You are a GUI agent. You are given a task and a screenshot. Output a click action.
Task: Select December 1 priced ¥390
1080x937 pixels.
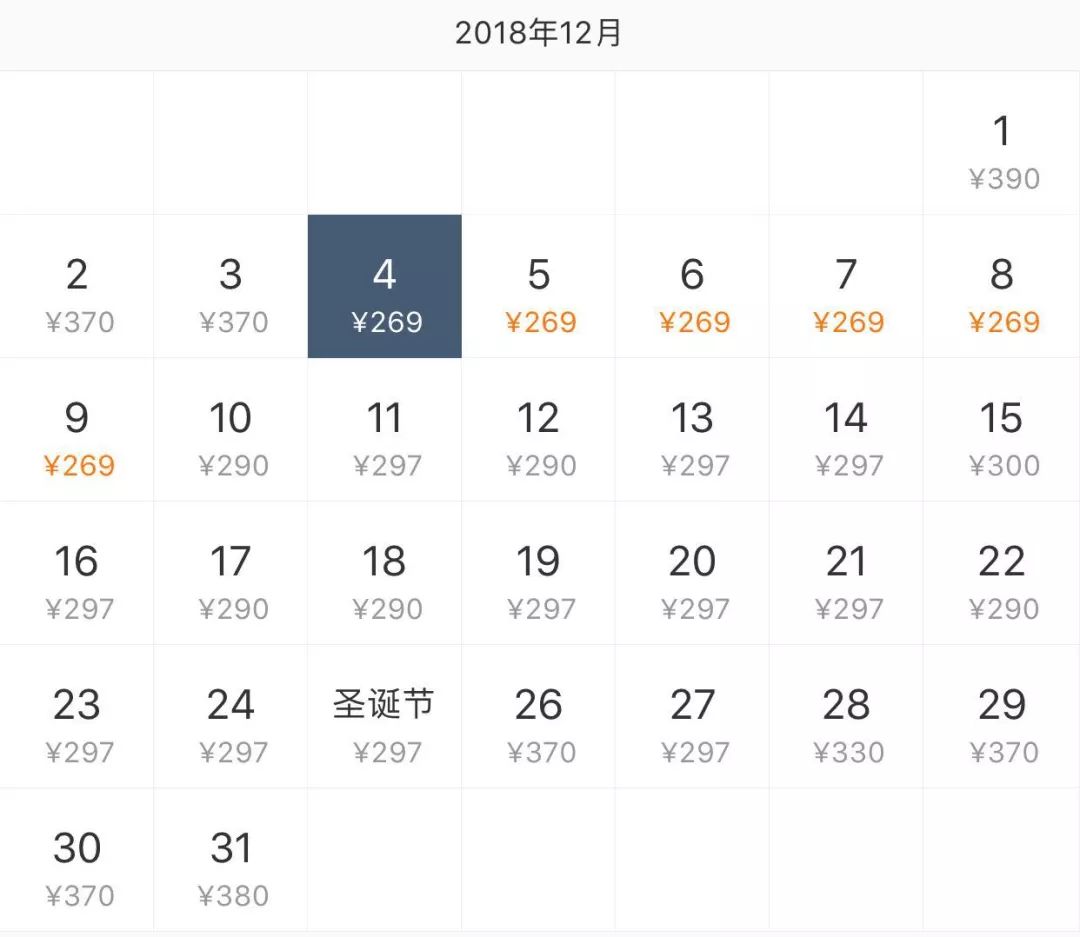(x=1001, y=150)
